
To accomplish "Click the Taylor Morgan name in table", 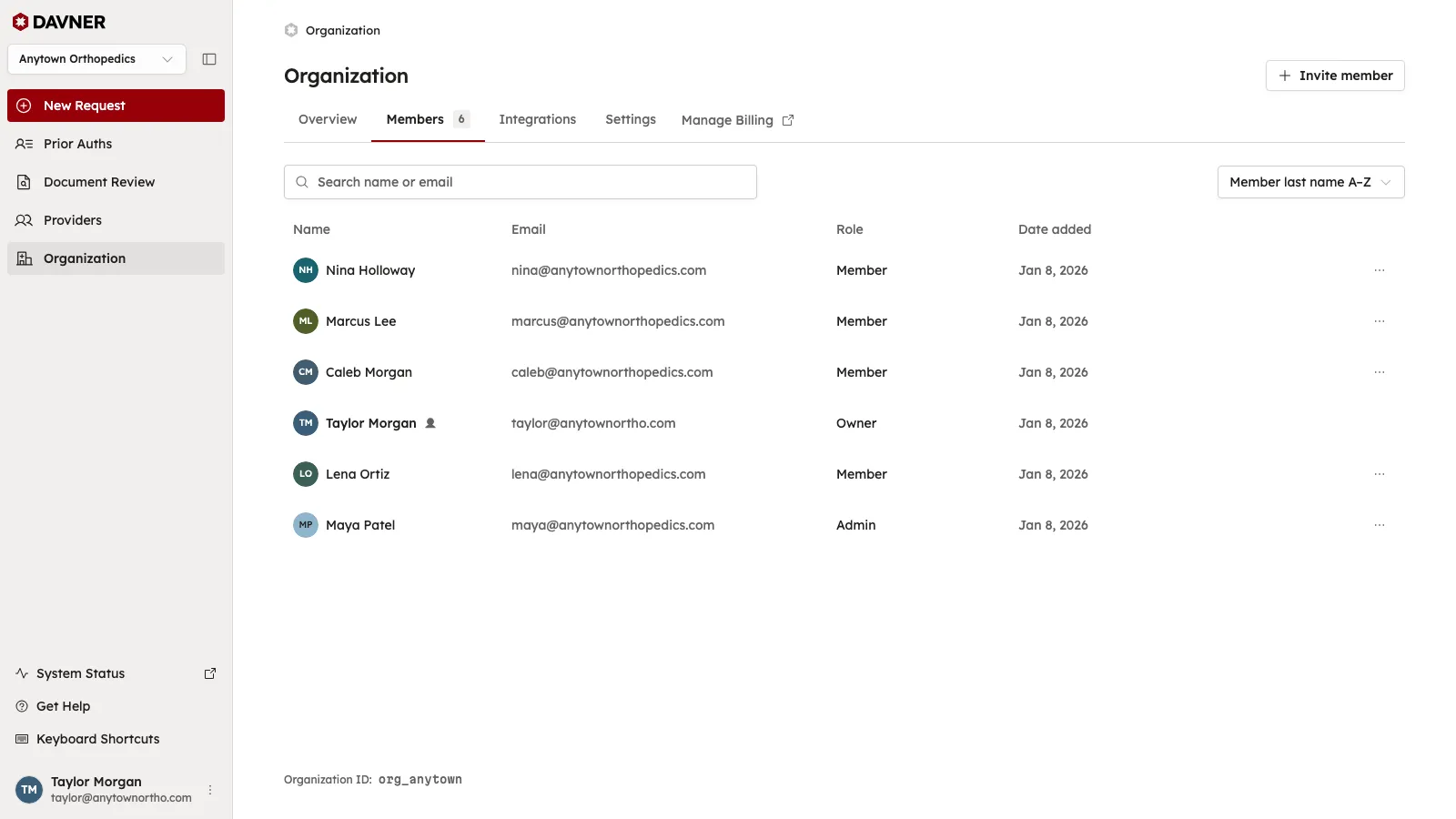I will (x=371, y=423).
